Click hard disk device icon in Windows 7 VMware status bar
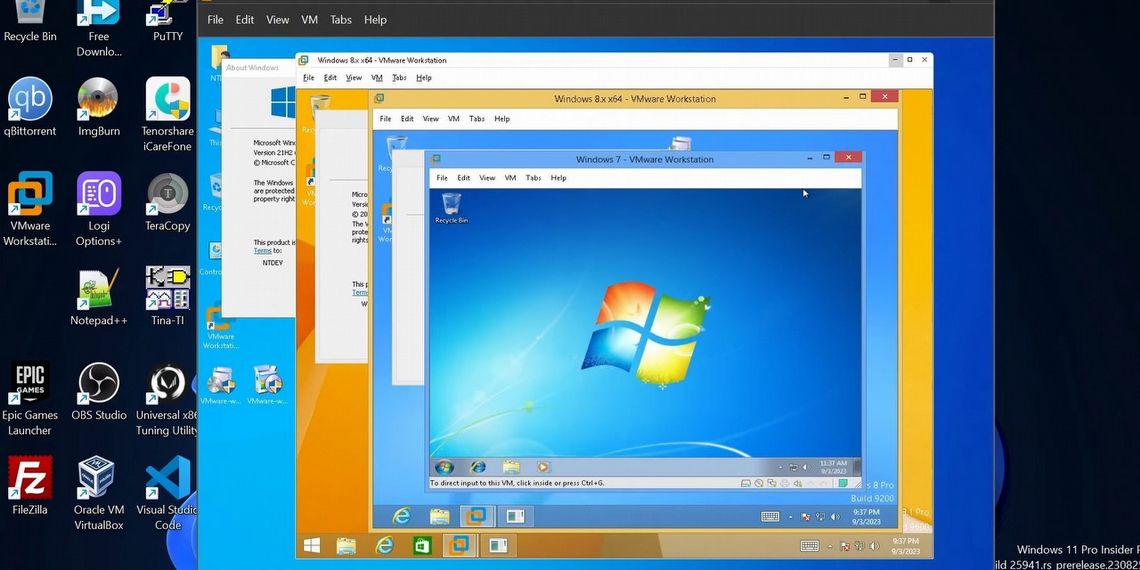Viewport: 1140px width, 570px height. [745, 483]
